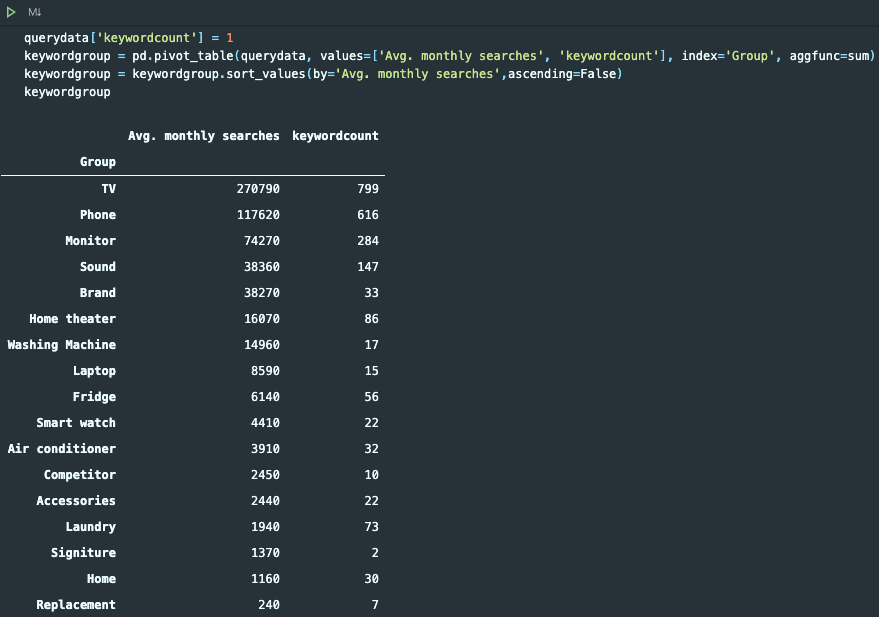This screenshot has width=879, height=617.
Task: Click the value 38270 in the Brand row
Action: pyautogui.click(x=262, y=293)
